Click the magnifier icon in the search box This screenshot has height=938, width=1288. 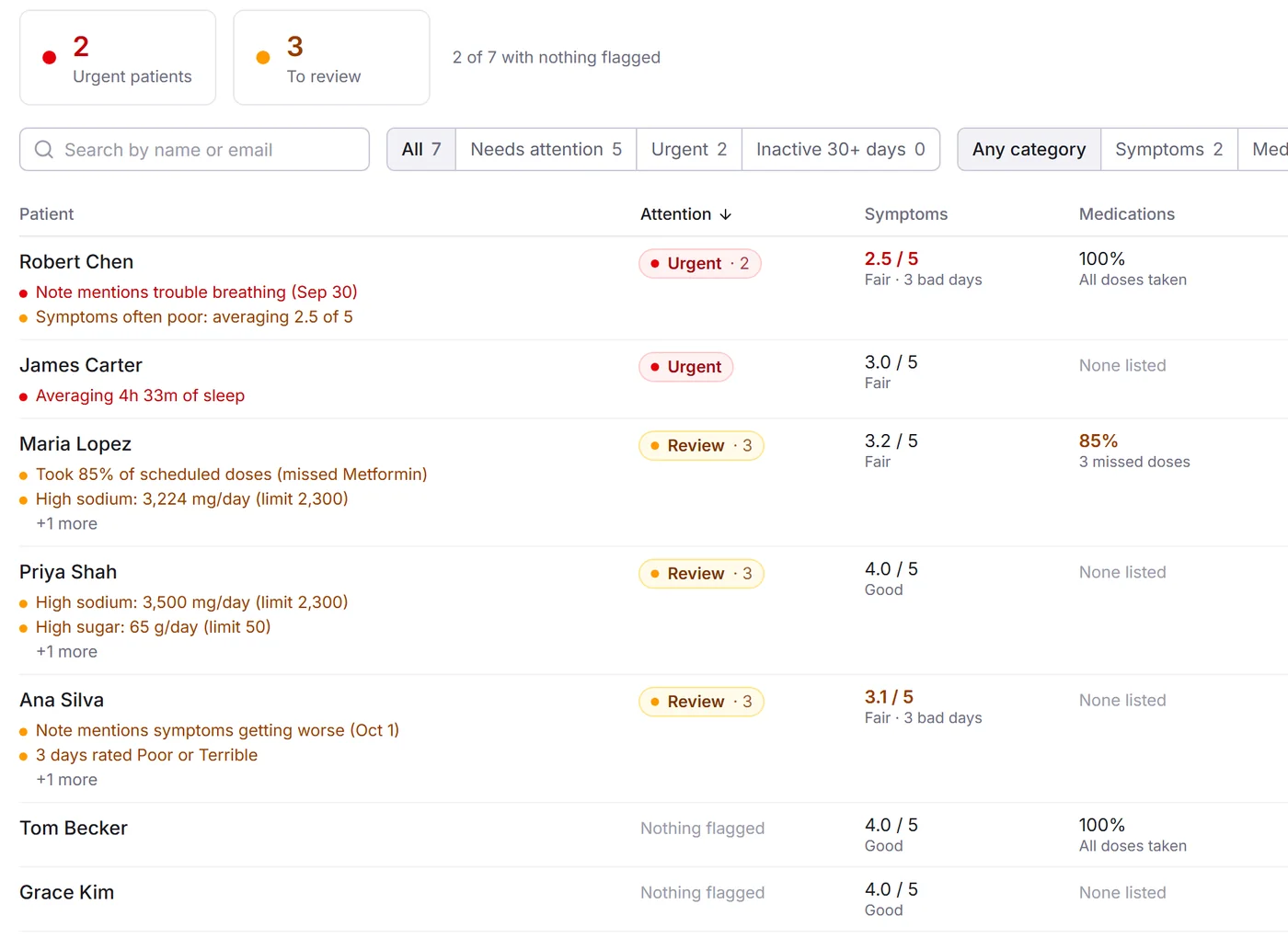(x=43, y=149)
